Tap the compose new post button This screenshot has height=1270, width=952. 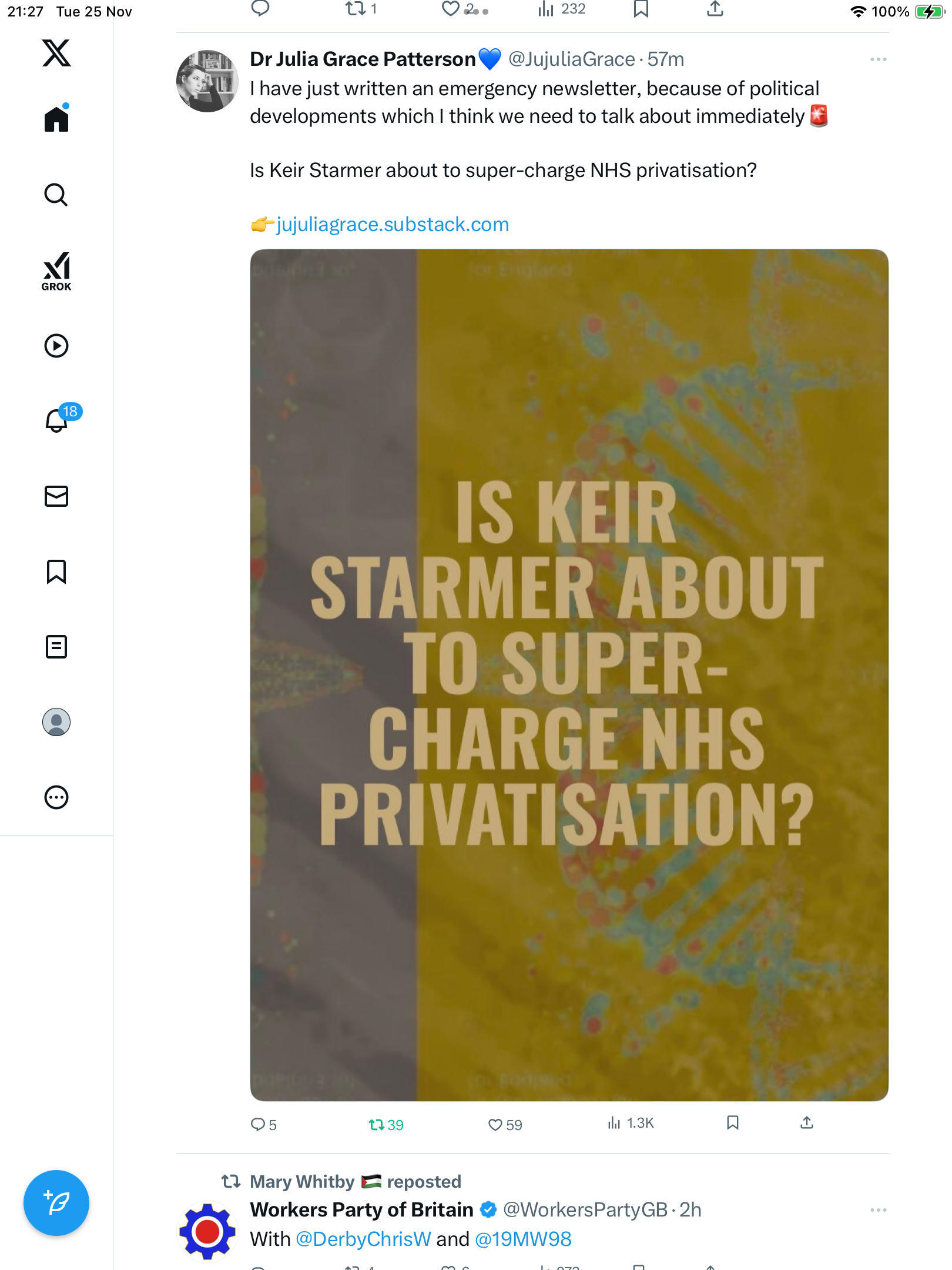click(x=56, y=1203)
